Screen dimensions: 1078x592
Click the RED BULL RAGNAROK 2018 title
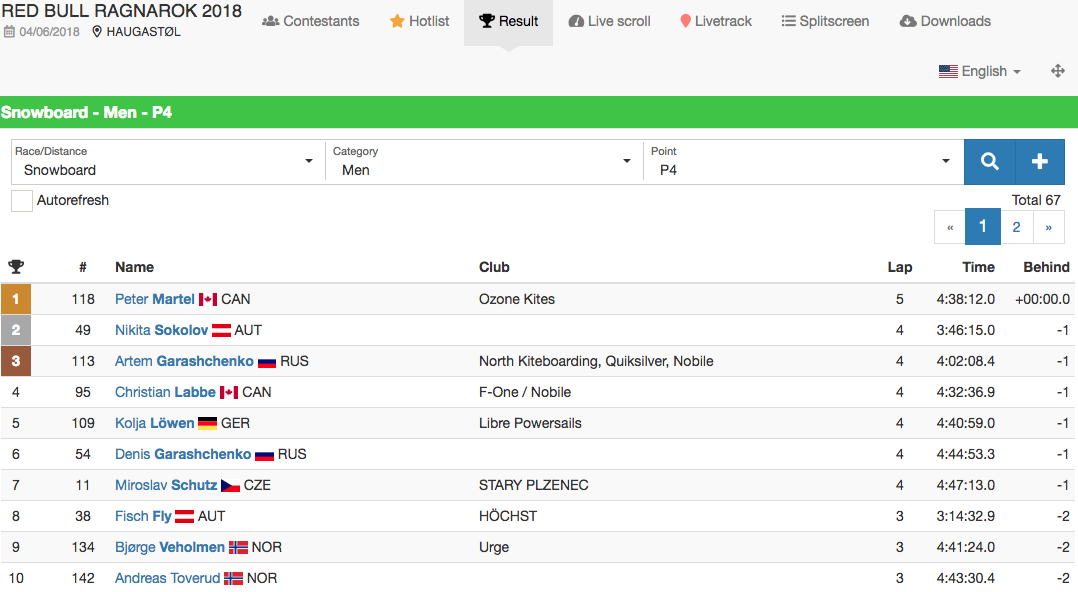click(x=122, y=11)
